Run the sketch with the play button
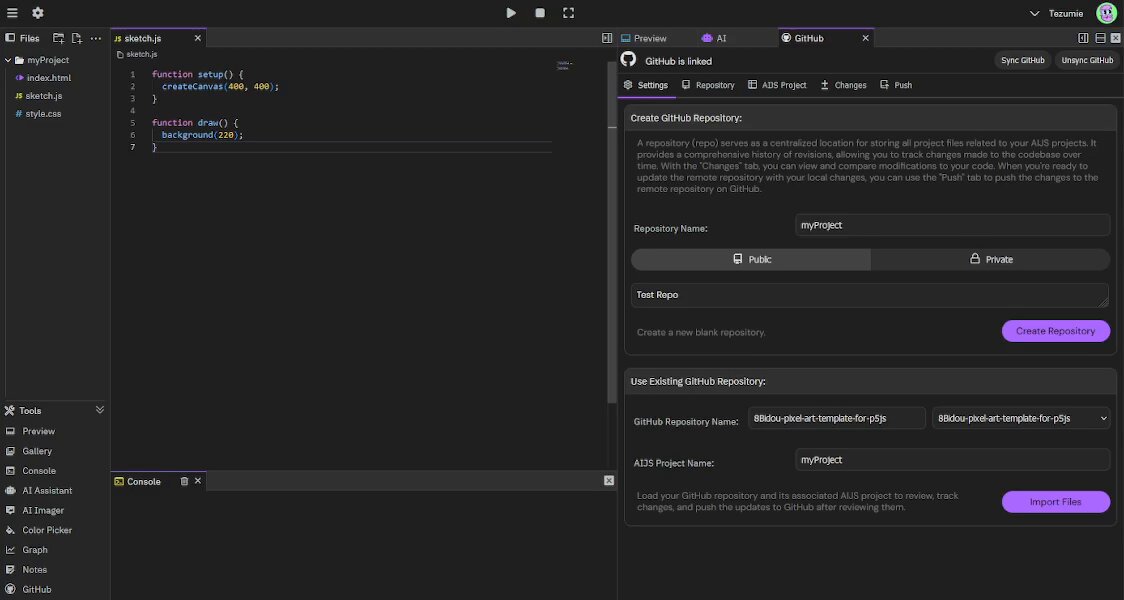The image size is (1124, 600). pyautogui.click(x=511, y=13)
